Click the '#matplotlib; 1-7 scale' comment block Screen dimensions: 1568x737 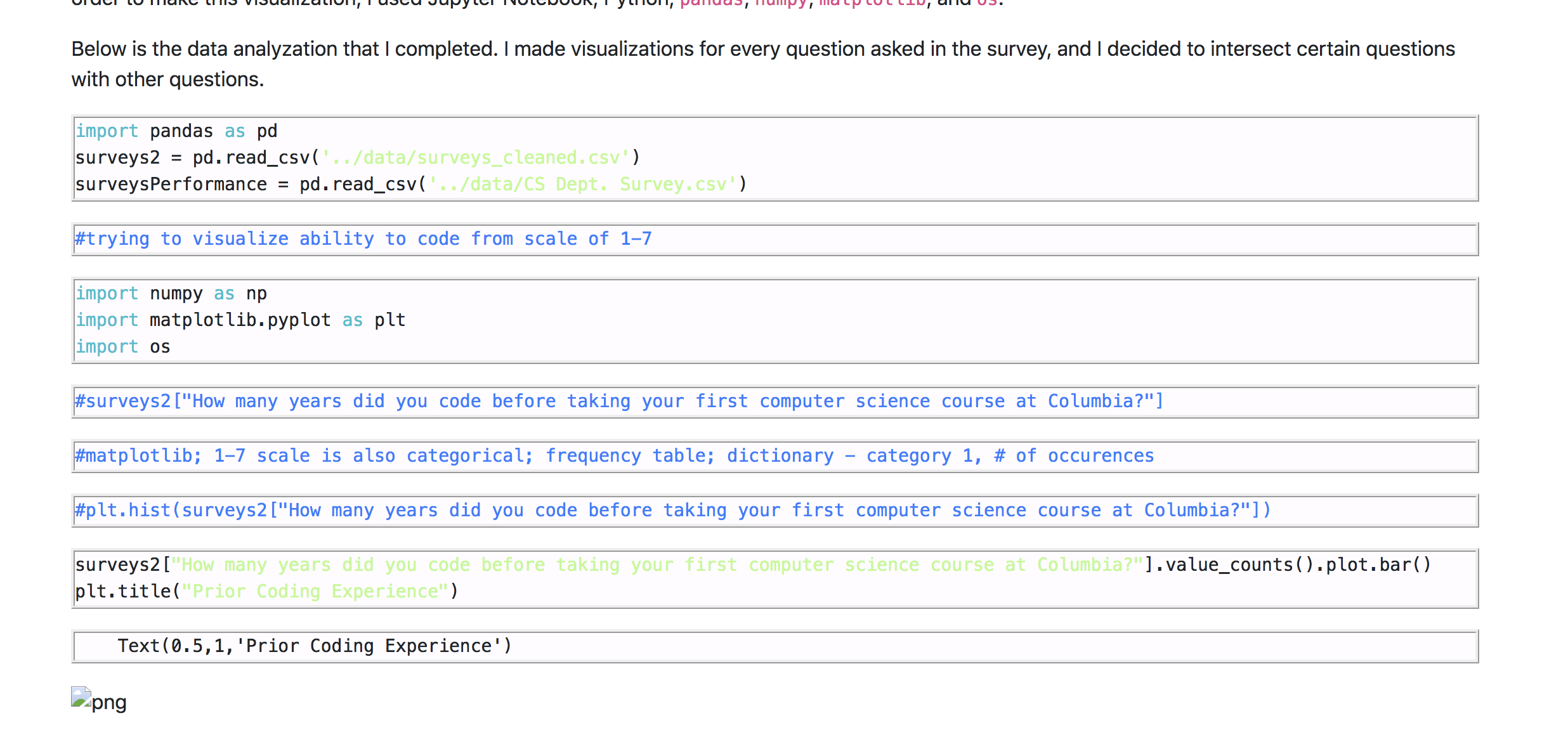[614, 456]
